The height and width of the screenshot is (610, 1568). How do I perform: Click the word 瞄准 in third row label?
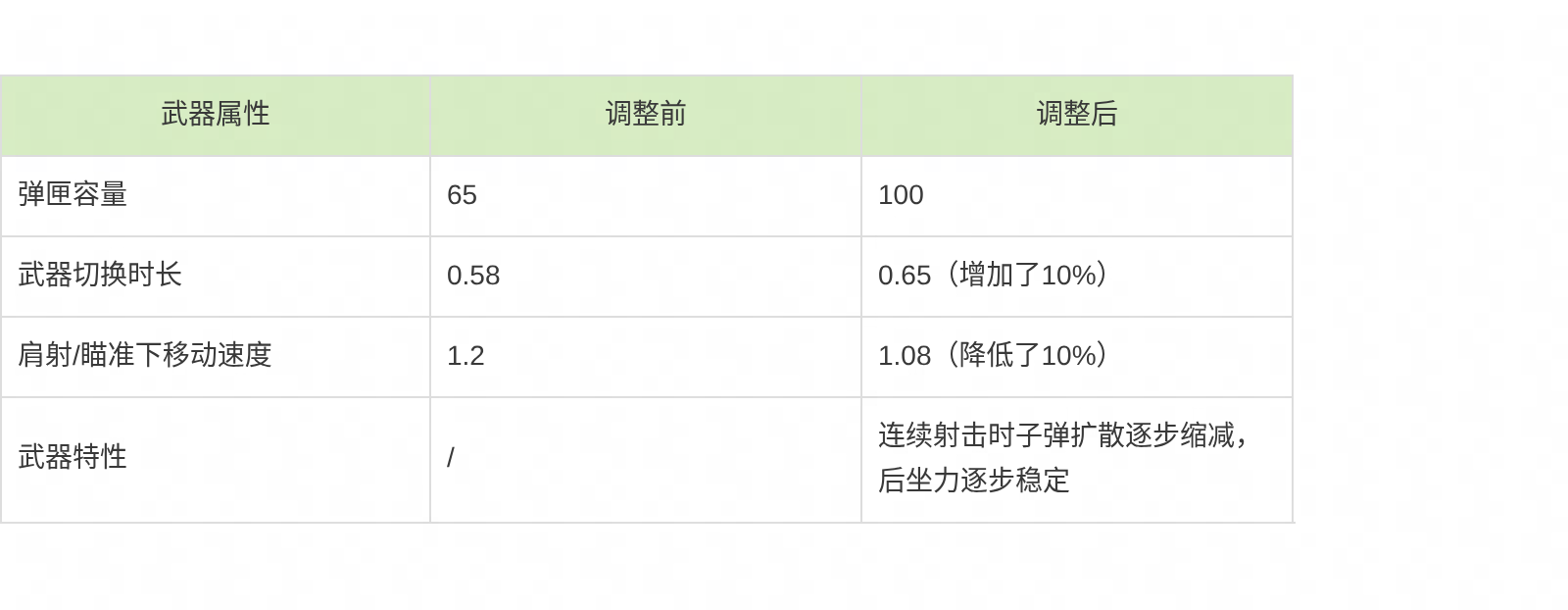point(107,355)
